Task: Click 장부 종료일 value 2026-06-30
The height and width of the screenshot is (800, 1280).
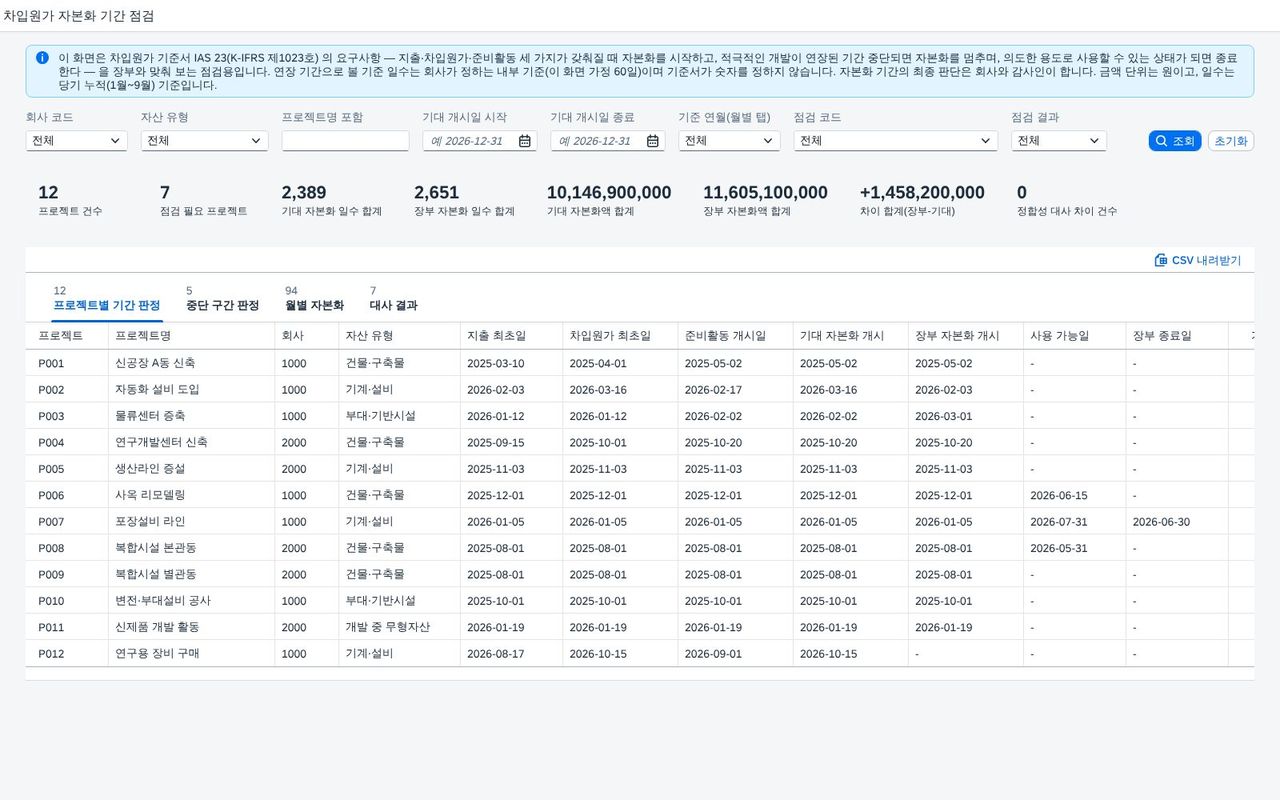Action: [1161, 522]
